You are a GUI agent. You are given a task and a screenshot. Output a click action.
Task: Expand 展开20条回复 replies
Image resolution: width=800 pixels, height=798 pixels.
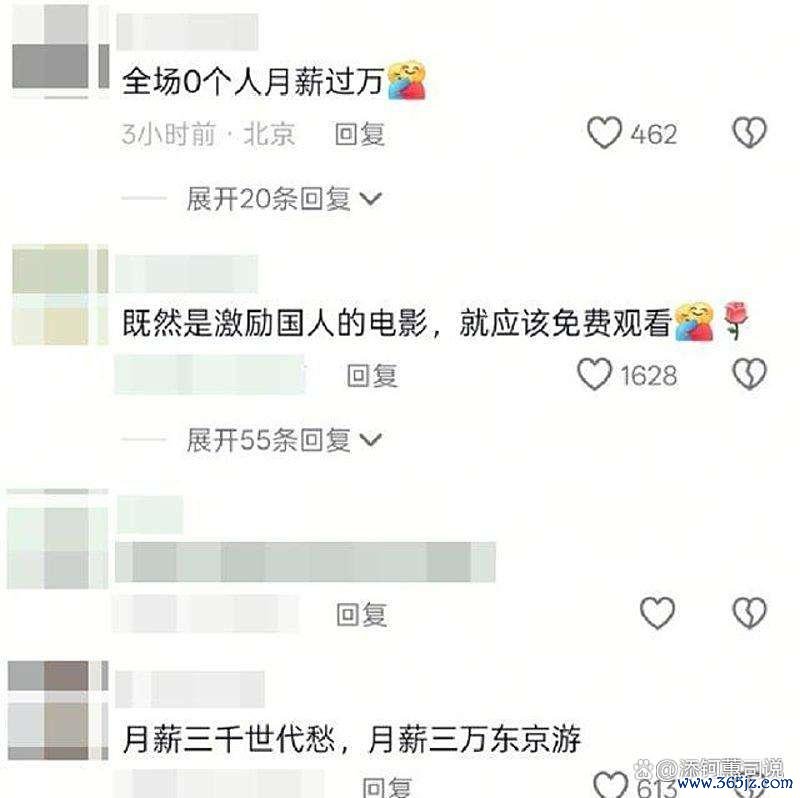point(283,199)
